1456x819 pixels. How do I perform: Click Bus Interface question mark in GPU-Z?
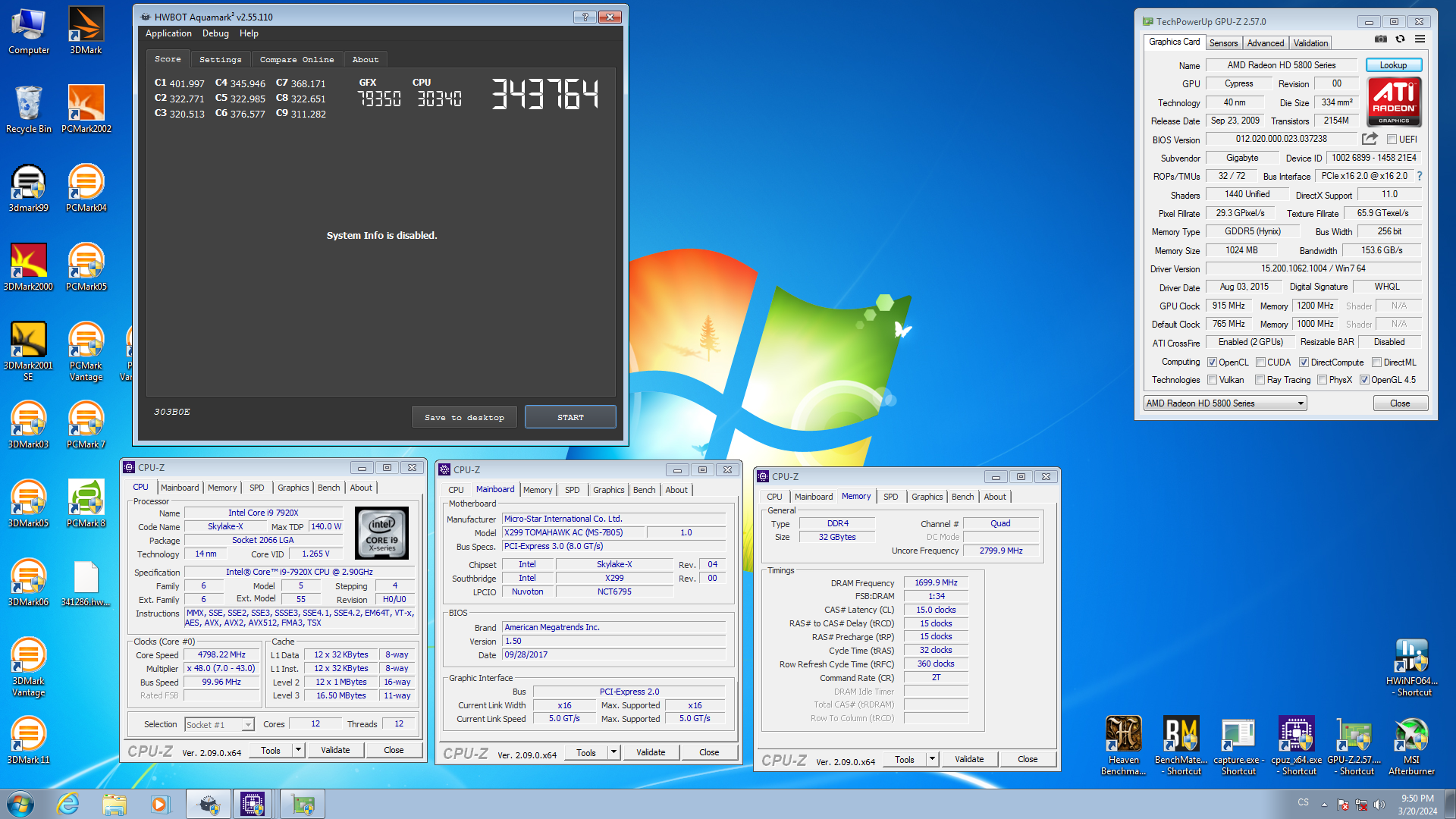point(1420,176)
